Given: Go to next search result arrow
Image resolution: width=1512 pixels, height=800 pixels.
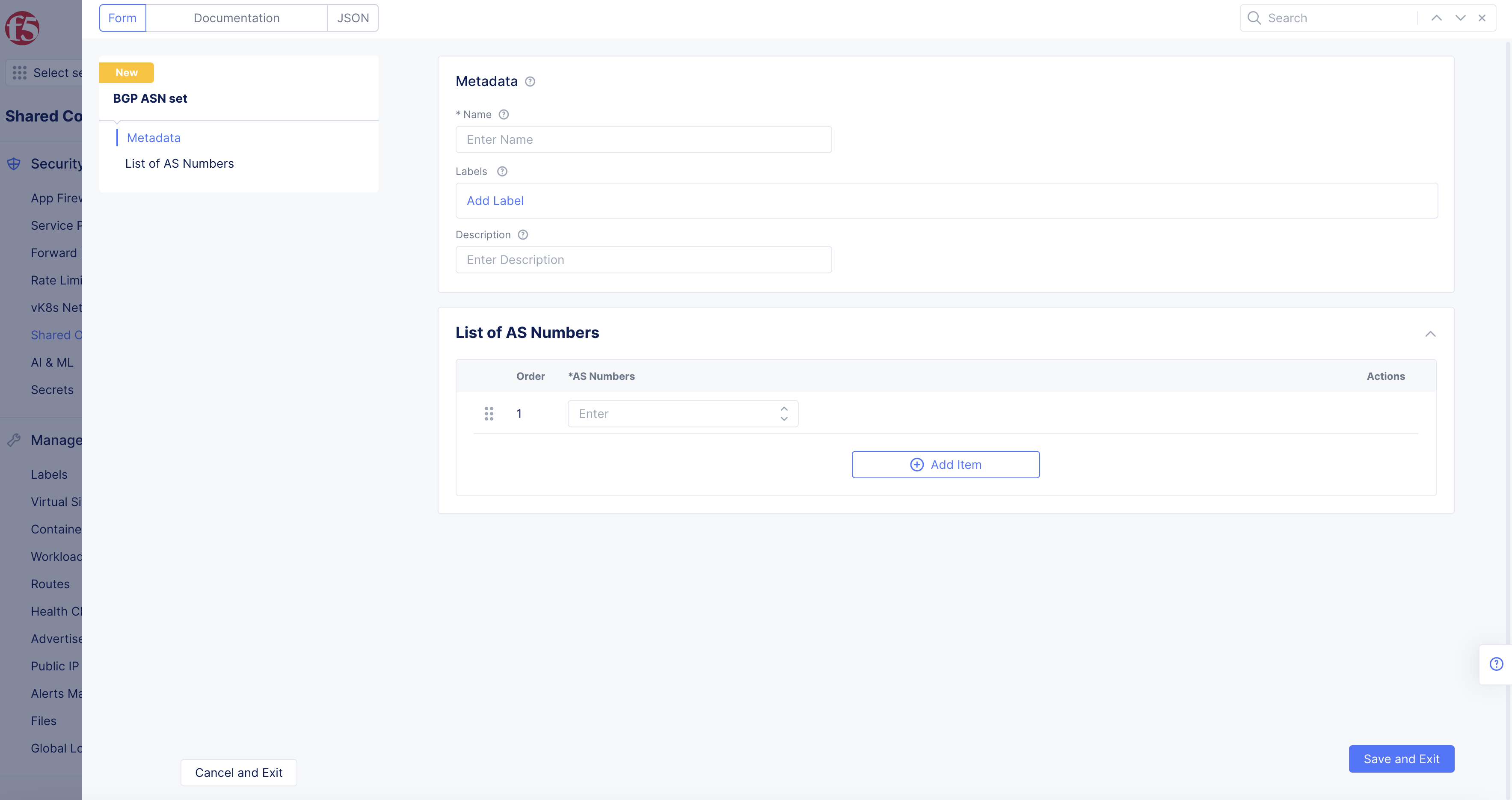Looking at the screenshot, I should (1460, 18).
